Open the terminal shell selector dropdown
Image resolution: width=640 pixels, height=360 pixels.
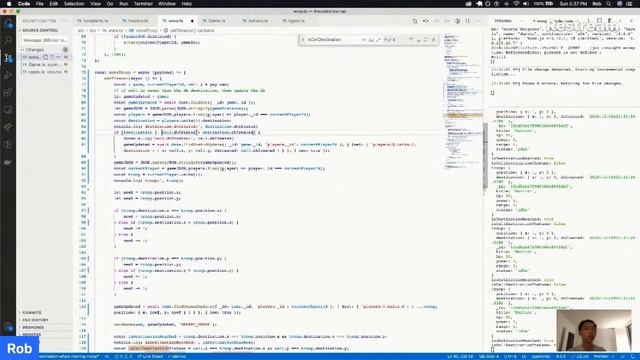click(x=557, y=20)
